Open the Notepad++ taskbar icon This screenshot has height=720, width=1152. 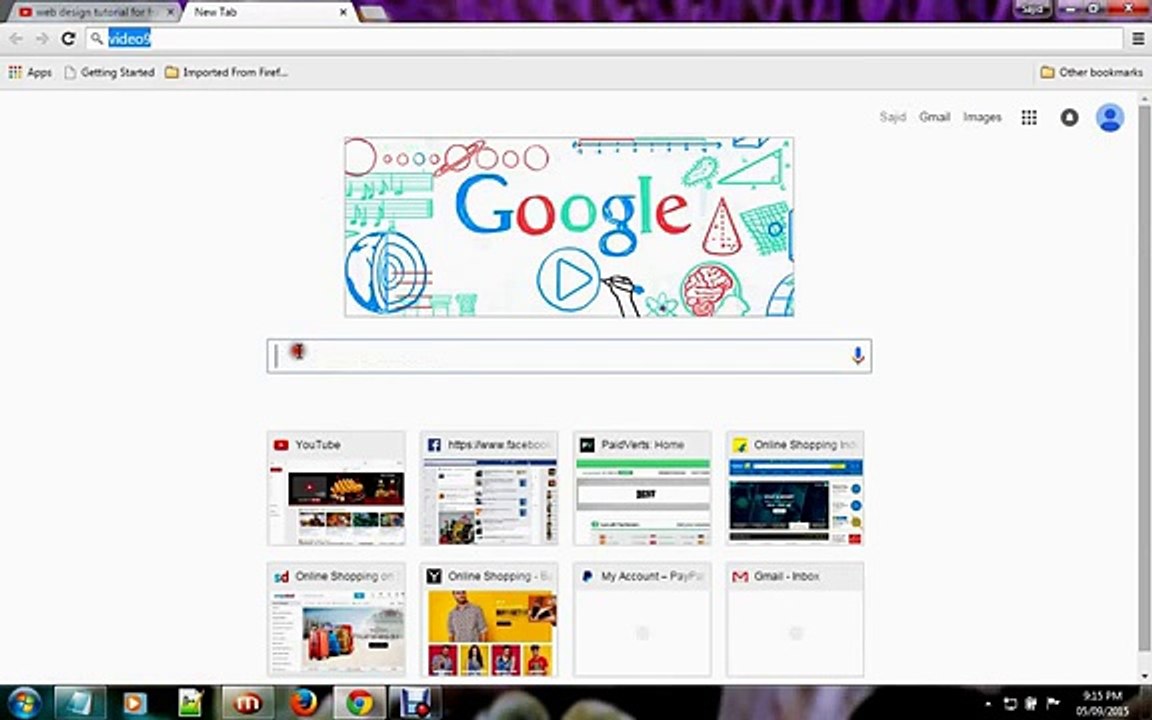[x=190, y=703]
